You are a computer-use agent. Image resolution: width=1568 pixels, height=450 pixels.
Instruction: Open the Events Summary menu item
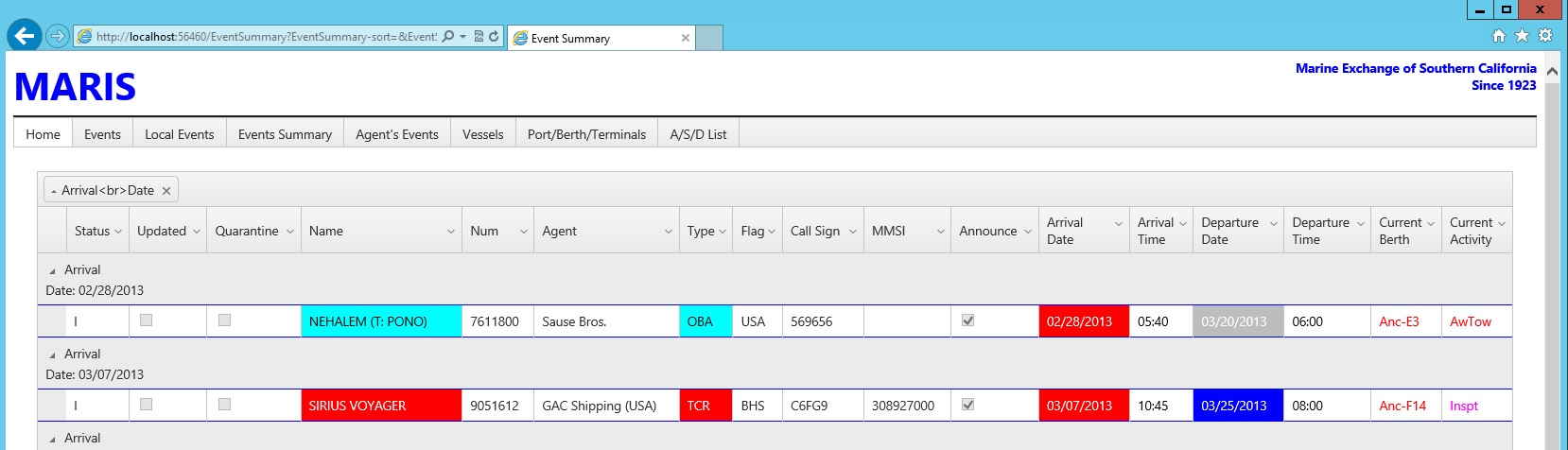(x=285, y=134)
